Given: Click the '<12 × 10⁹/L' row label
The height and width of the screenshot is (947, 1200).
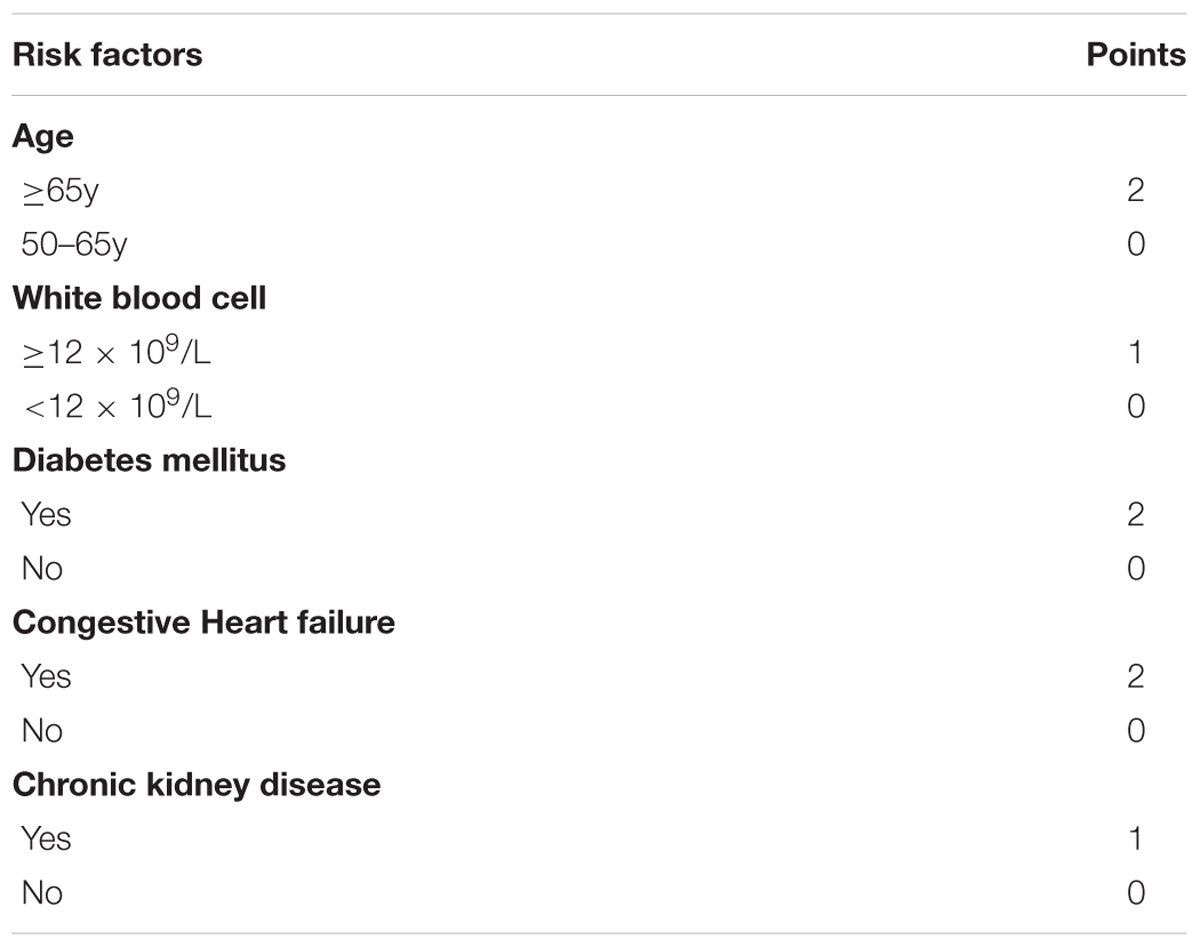Looking at the screenshot, I should point(116,404).
